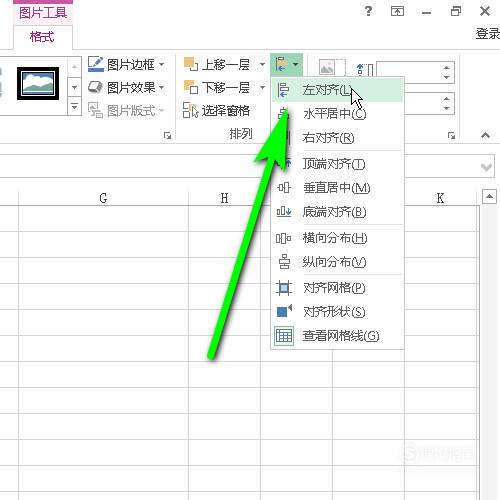Decrease picture height with stepper down

(x=447, y=77)
